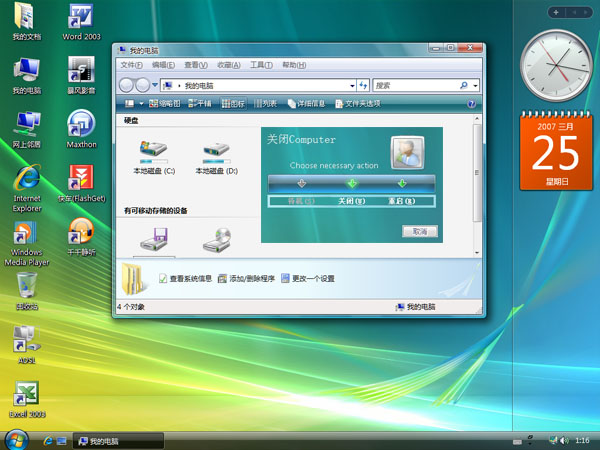
Task: Switch to 缩略图 thumbnail view
Action: click(165, 103)
